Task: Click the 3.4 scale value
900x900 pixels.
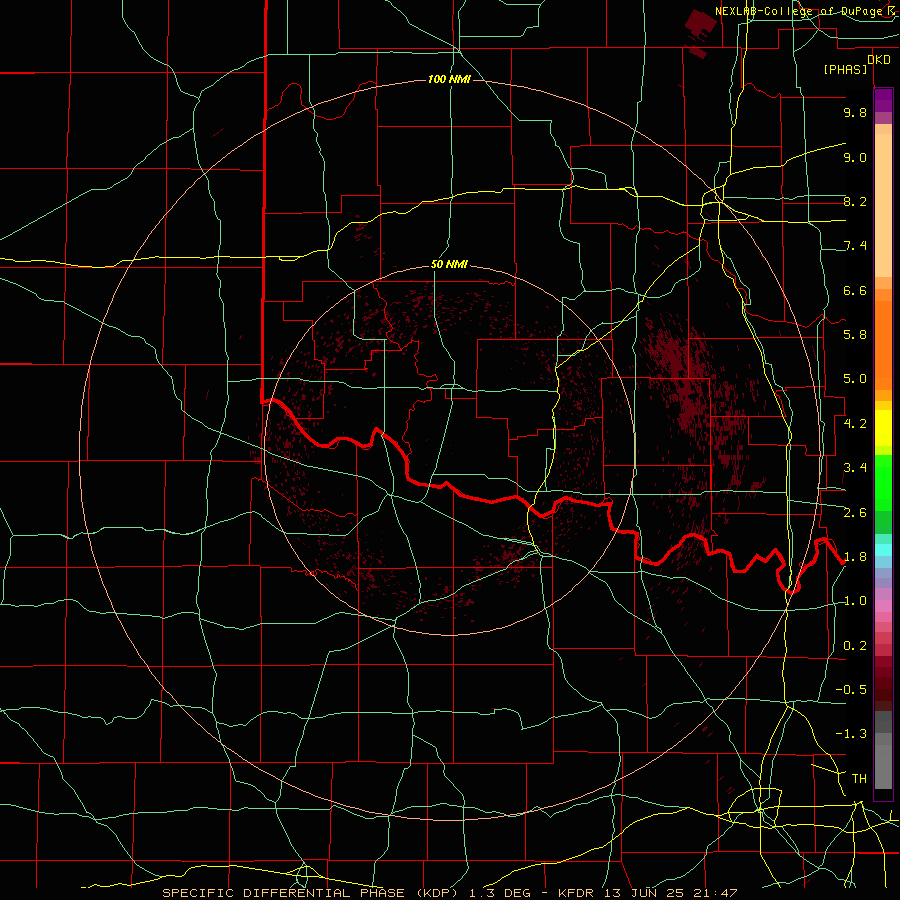Action: [x=855, y=468]
